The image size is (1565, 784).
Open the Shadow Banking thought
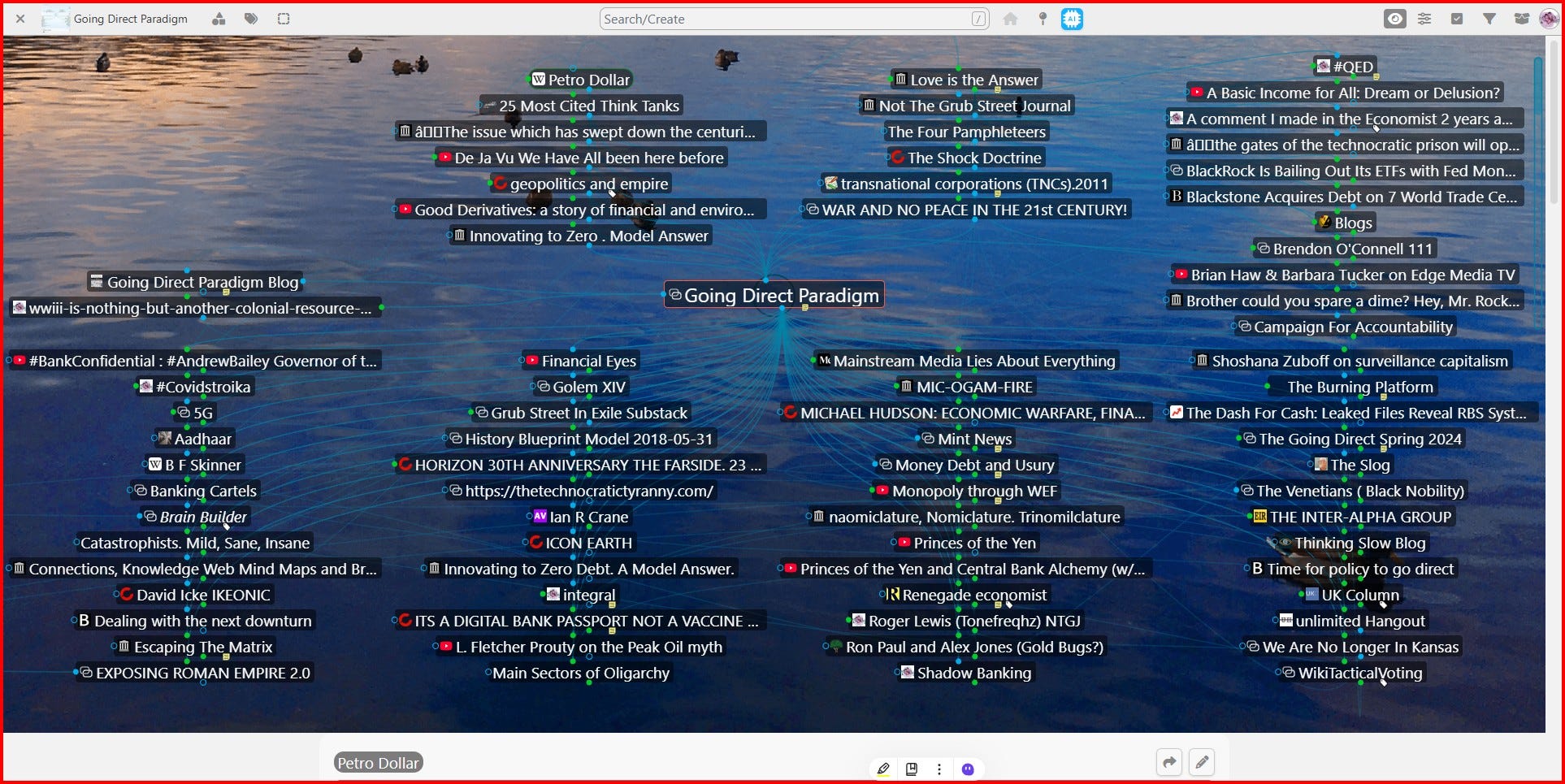click(965, 673)
